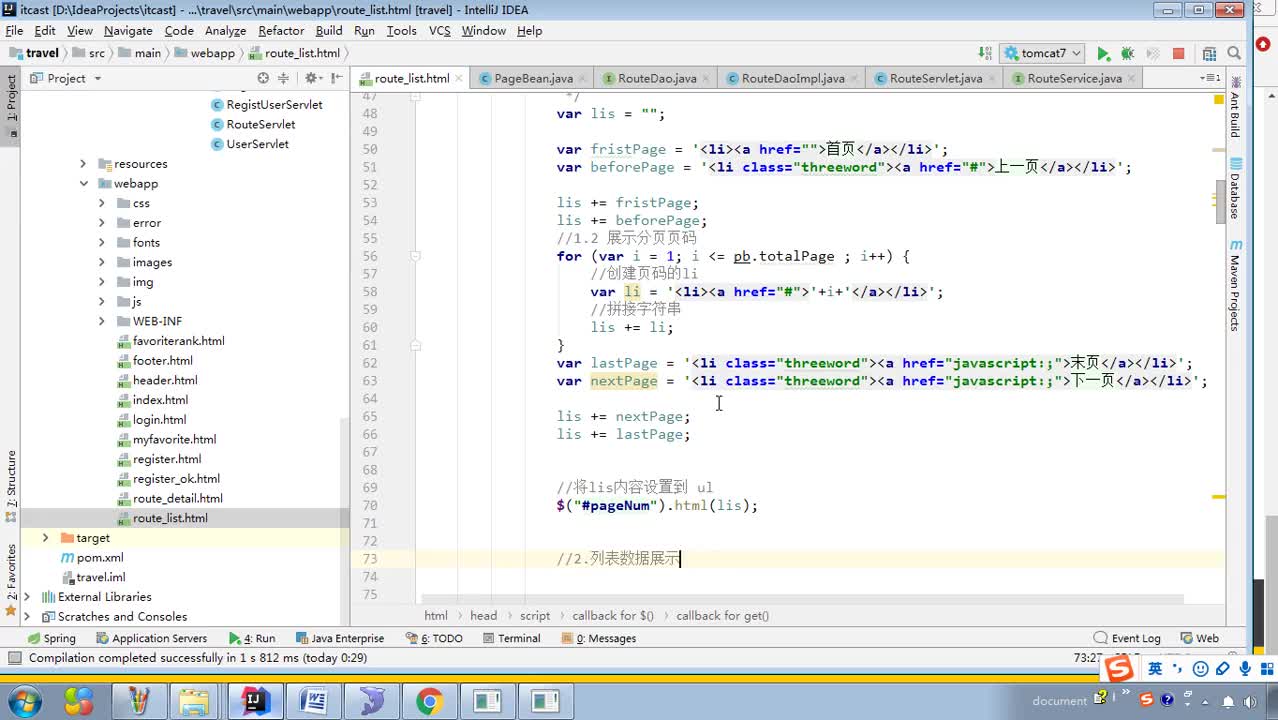Select RouteServlet in project tree
1278x720 pixels.
[260, 125]
